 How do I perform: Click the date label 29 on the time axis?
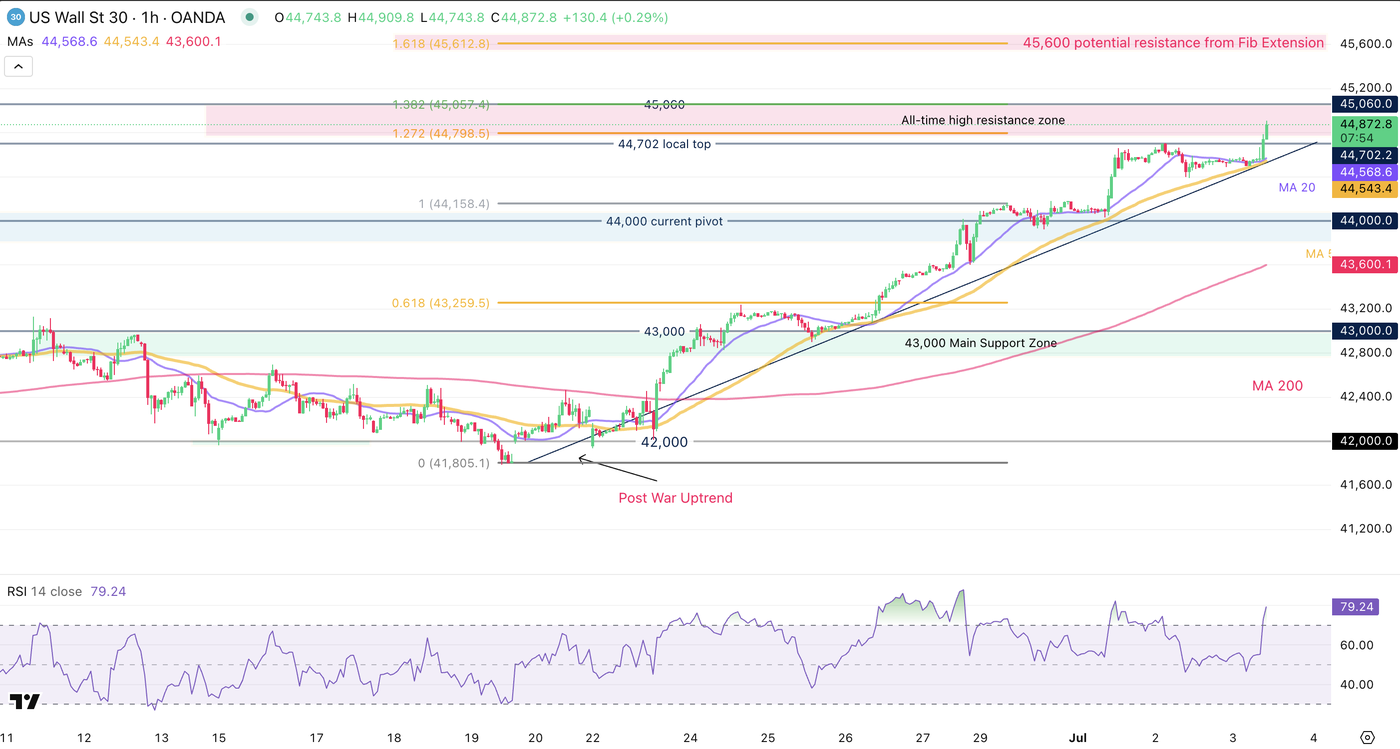pos(980,738)
